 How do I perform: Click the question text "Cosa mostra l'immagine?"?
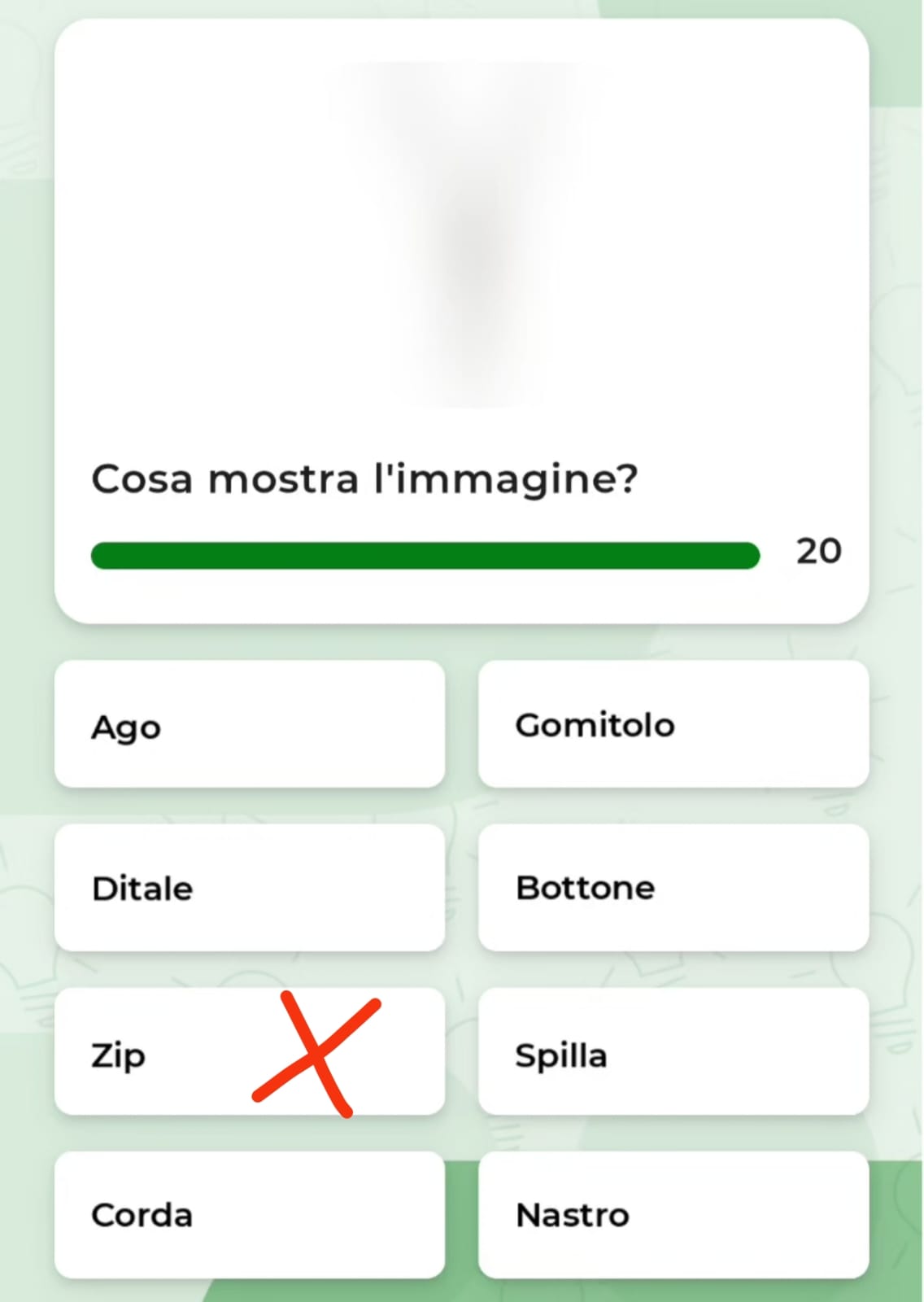point(364,478)
